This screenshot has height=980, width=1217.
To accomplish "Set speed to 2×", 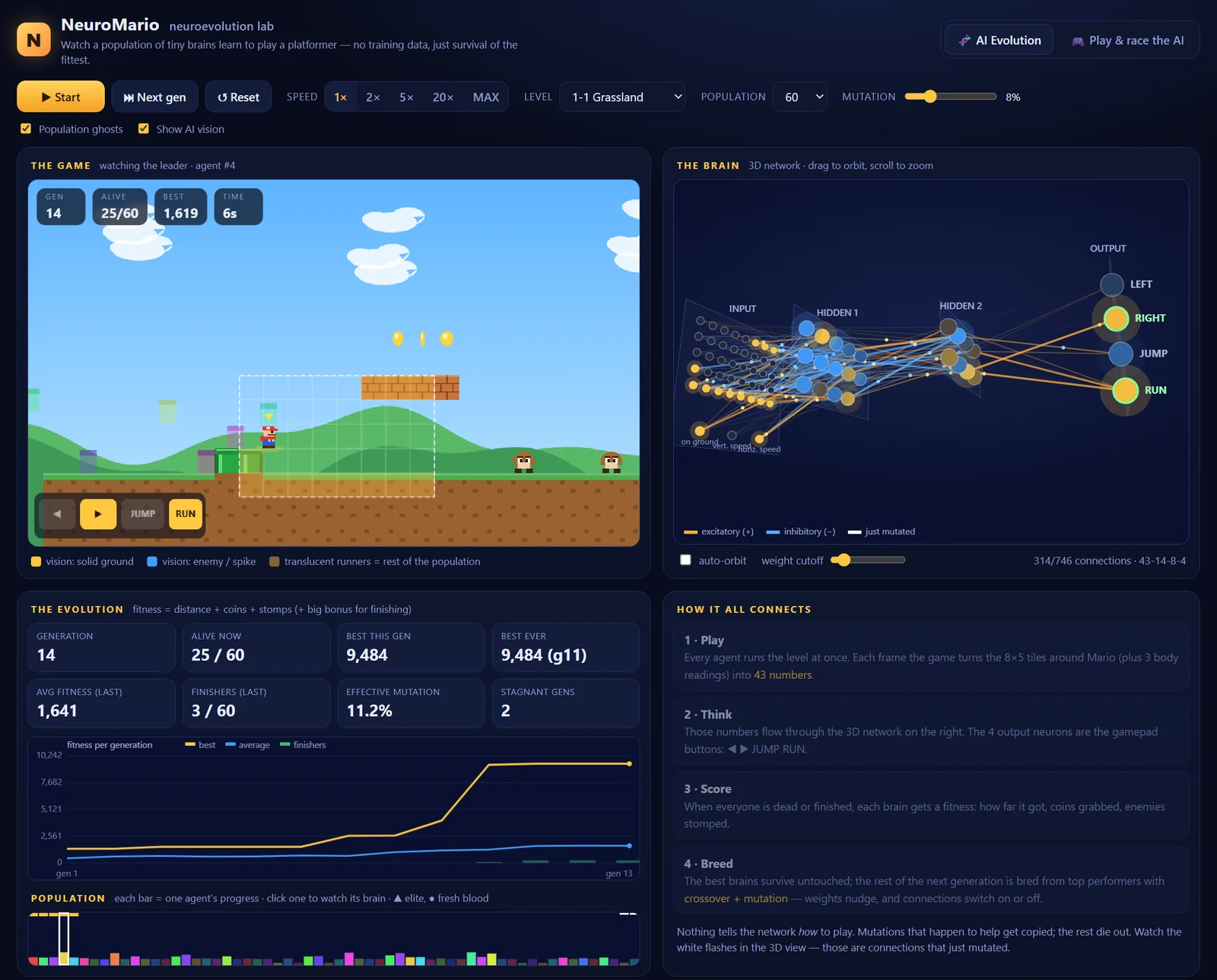I will point(373,97).
